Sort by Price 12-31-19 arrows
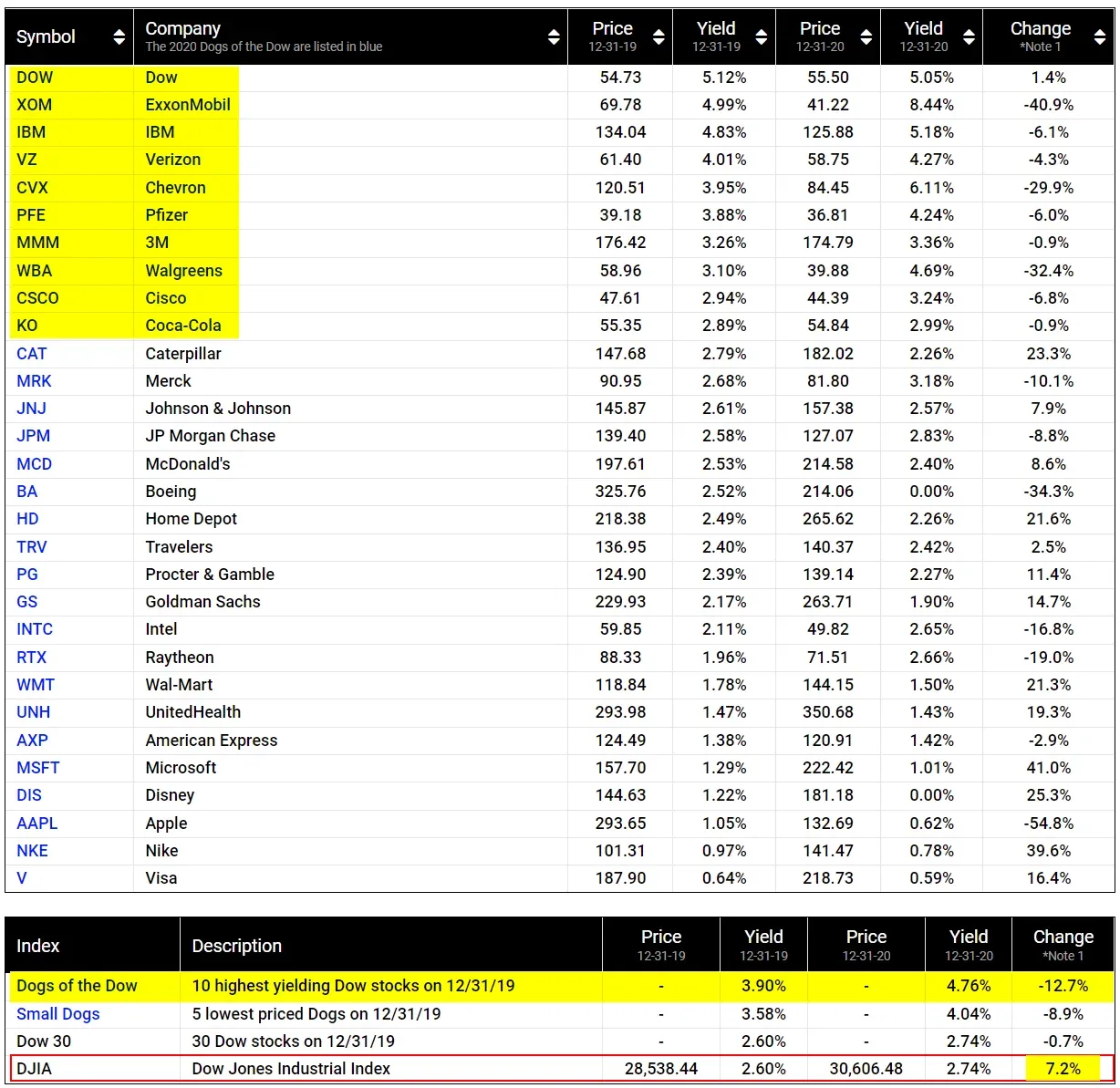This screenshot has height=1088, width=1120. tap(659, 36)
